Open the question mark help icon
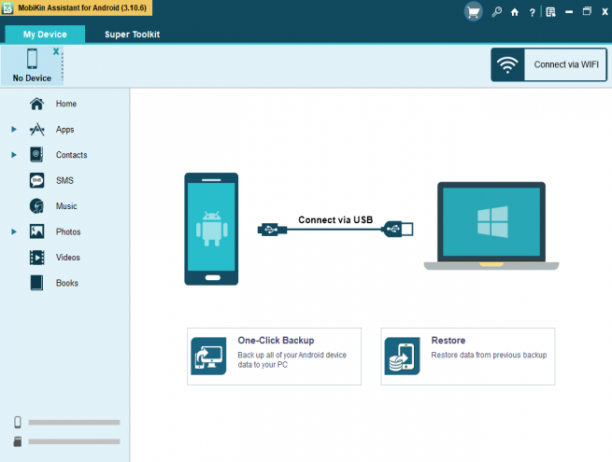The height and width of the screenshot is (462, 612). point(532,12)
